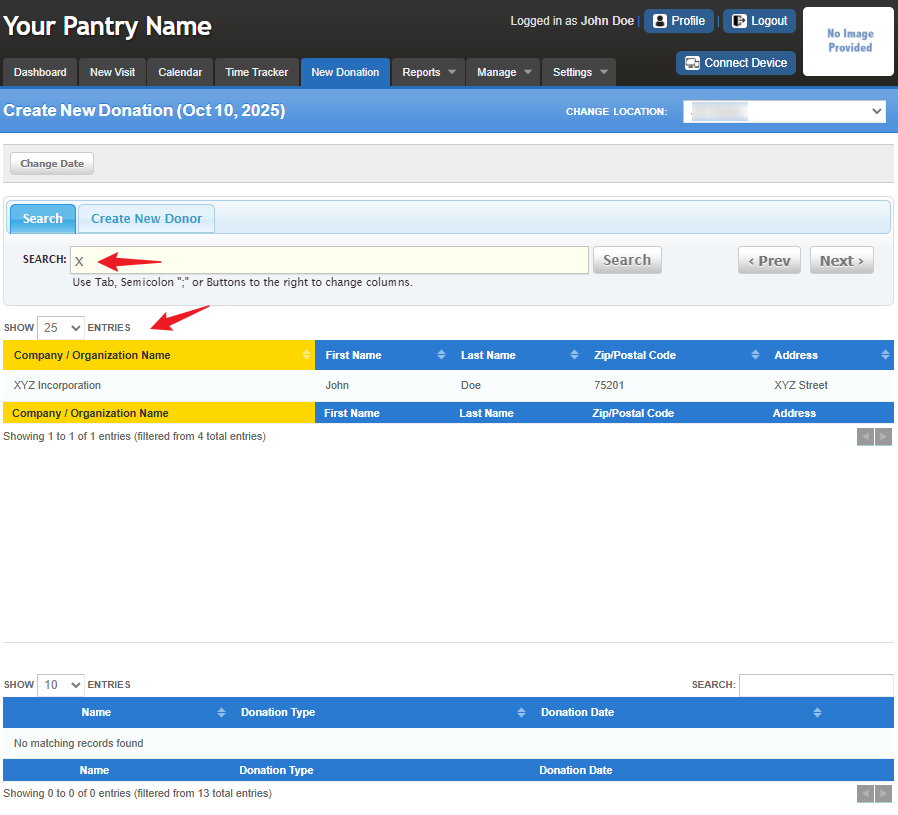Click the Change Date button
898x815 pixels.
click(x=52, y=164)
